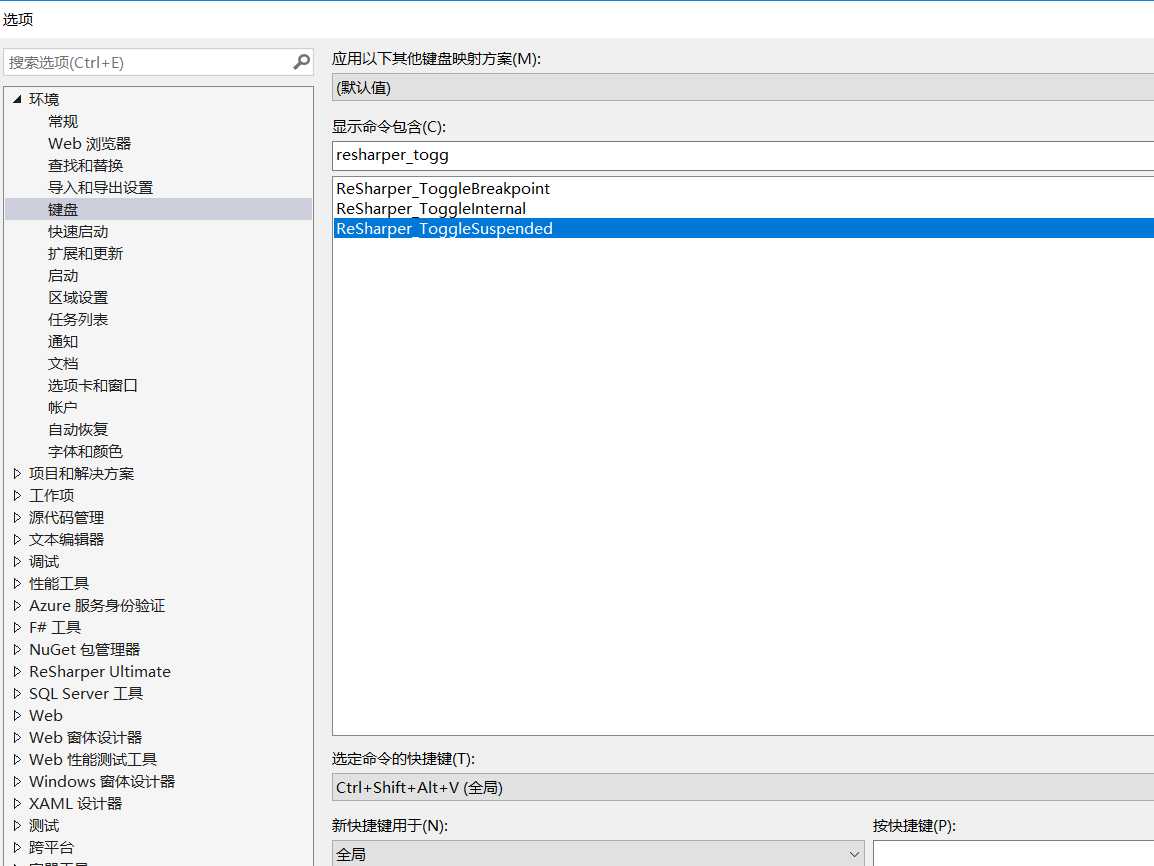1154x866 pixels.
Task: Select 自动恢复 in the tree
Action: tap(78, 430)
